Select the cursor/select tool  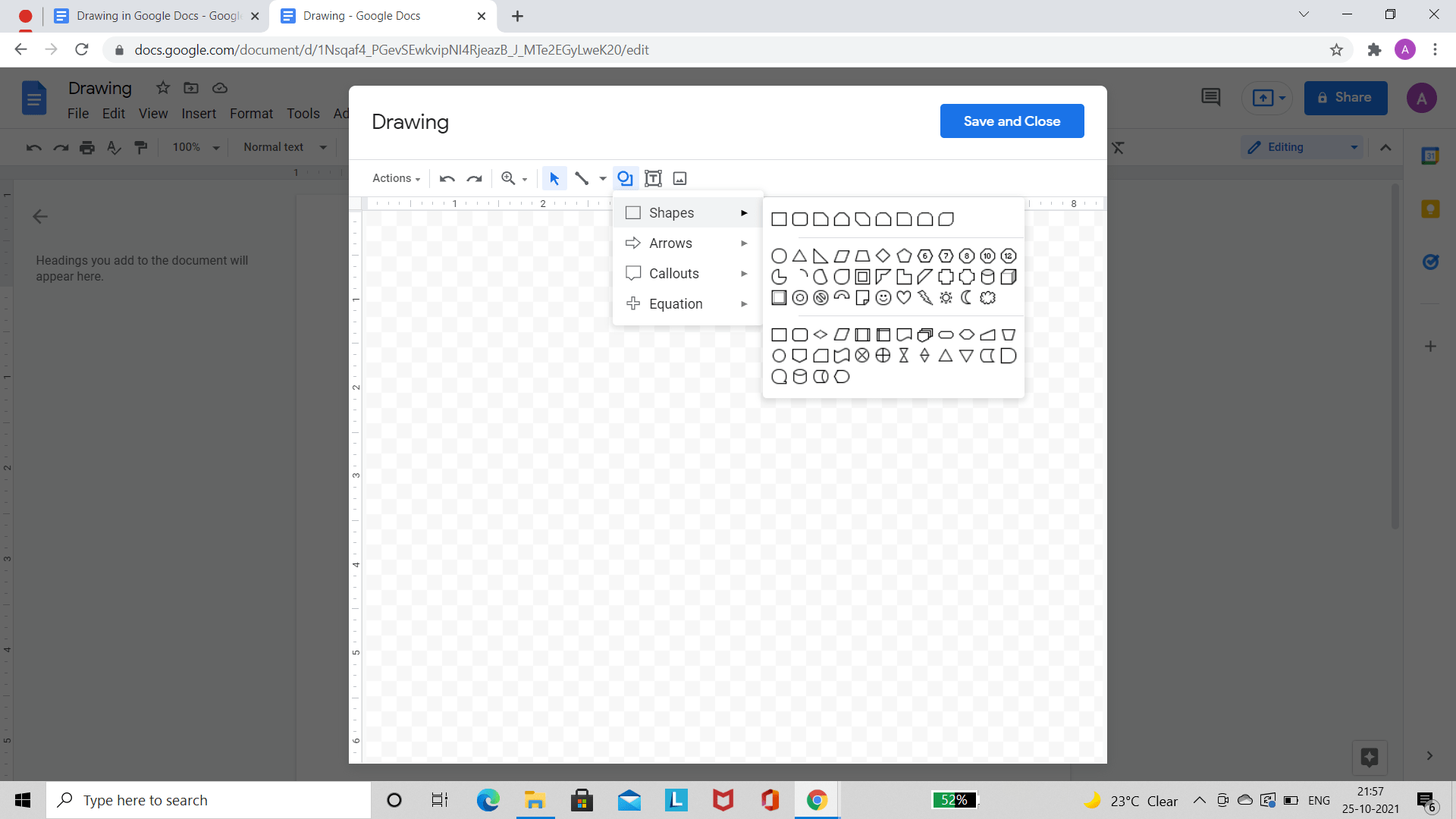click(554, 178)
